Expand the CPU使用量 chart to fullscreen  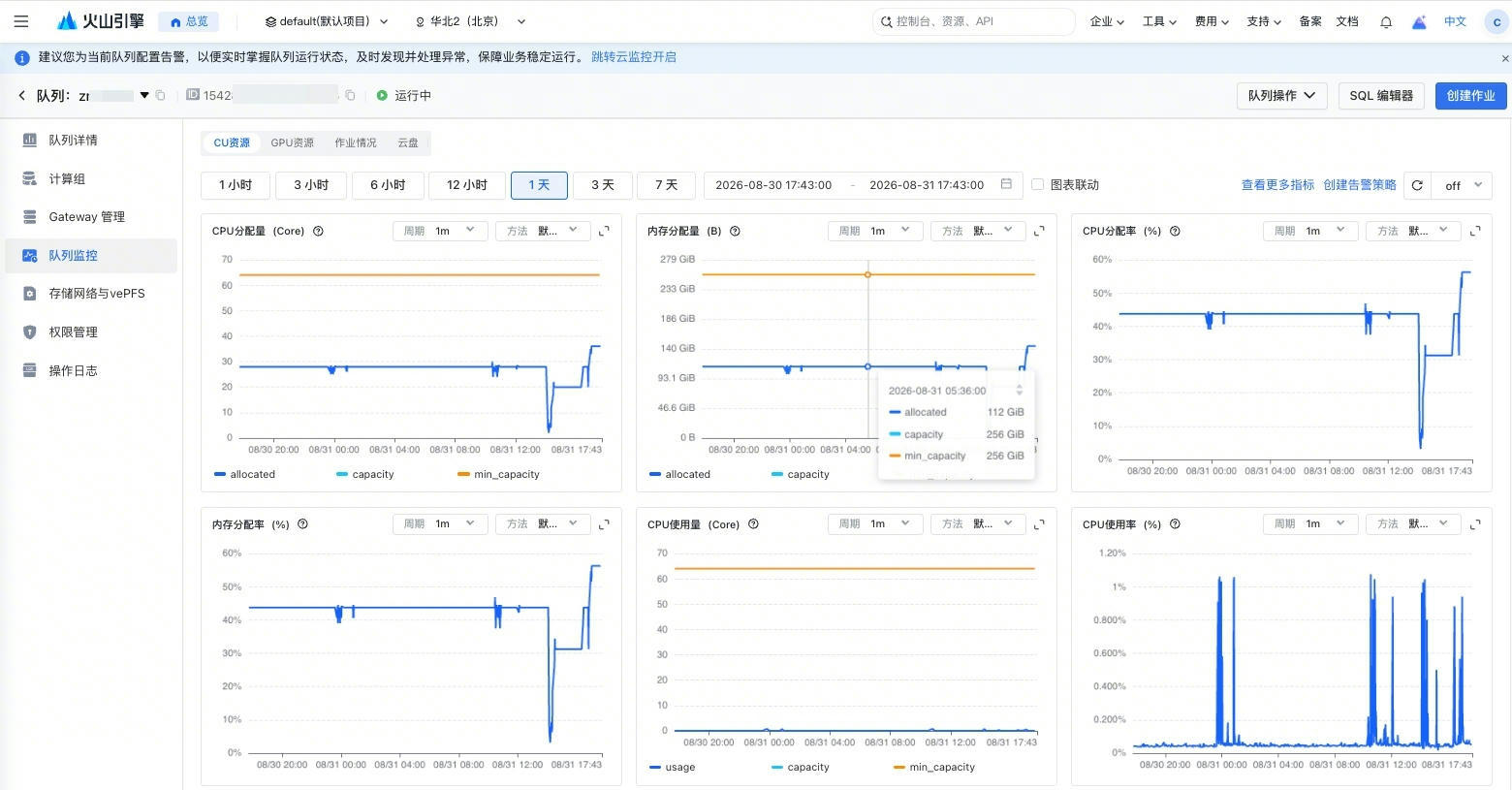tap(1039, 524)
